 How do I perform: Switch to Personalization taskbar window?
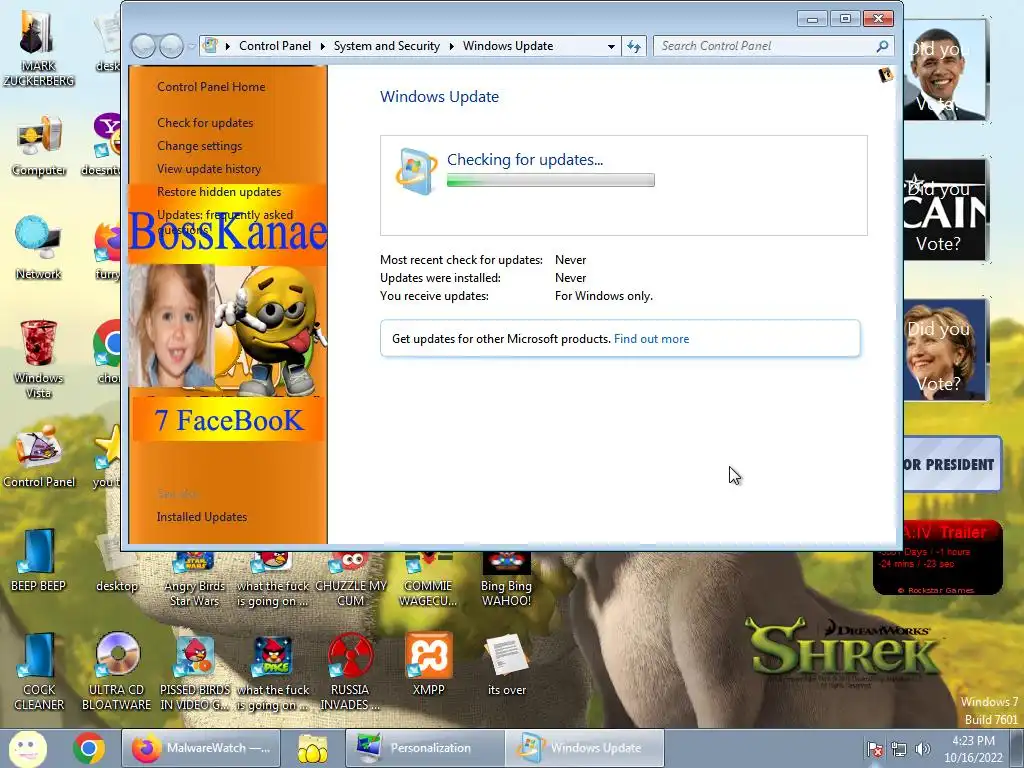pos(424,748)
